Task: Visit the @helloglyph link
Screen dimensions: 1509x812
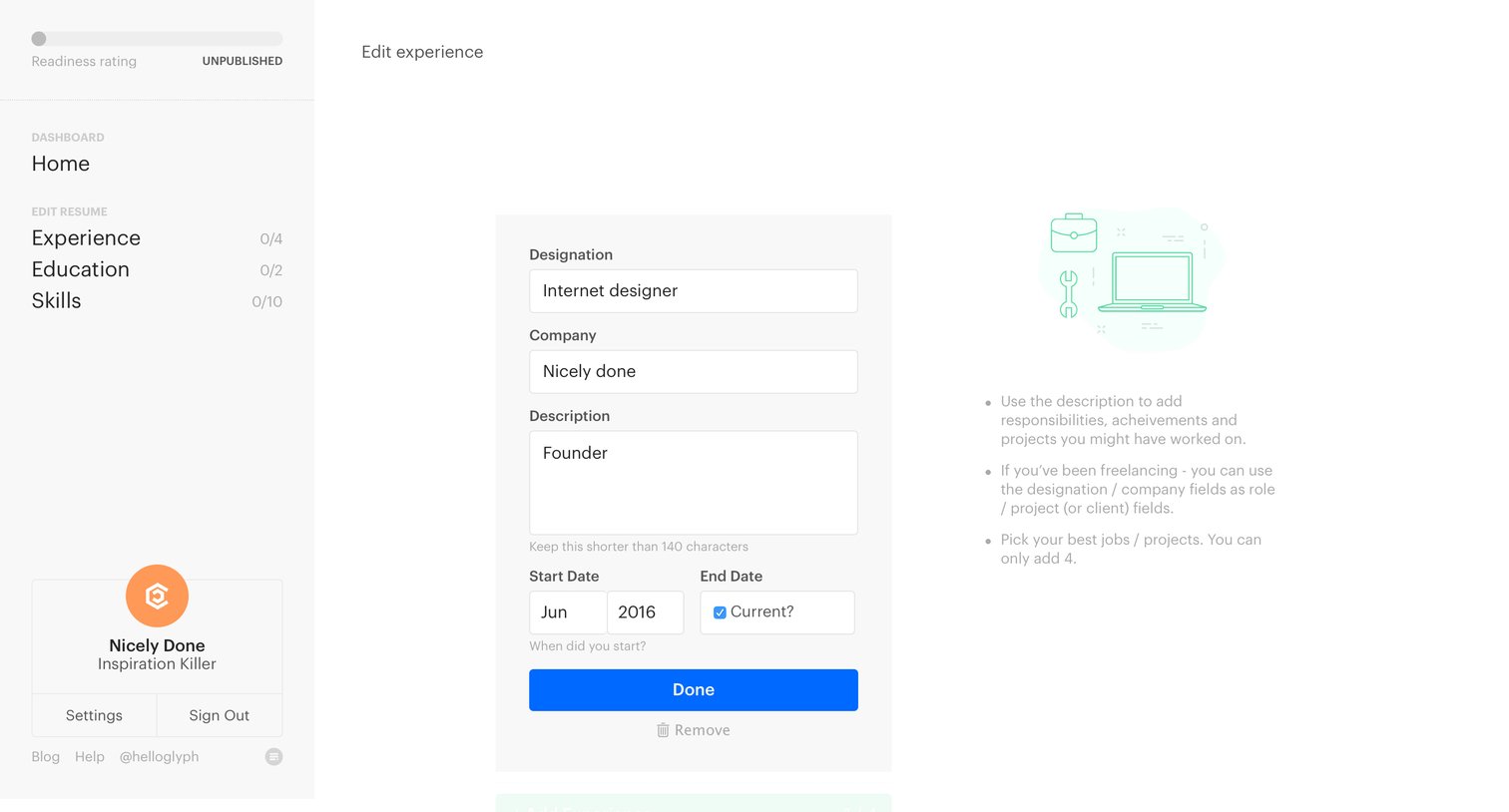Action: [x=160, y=757]
